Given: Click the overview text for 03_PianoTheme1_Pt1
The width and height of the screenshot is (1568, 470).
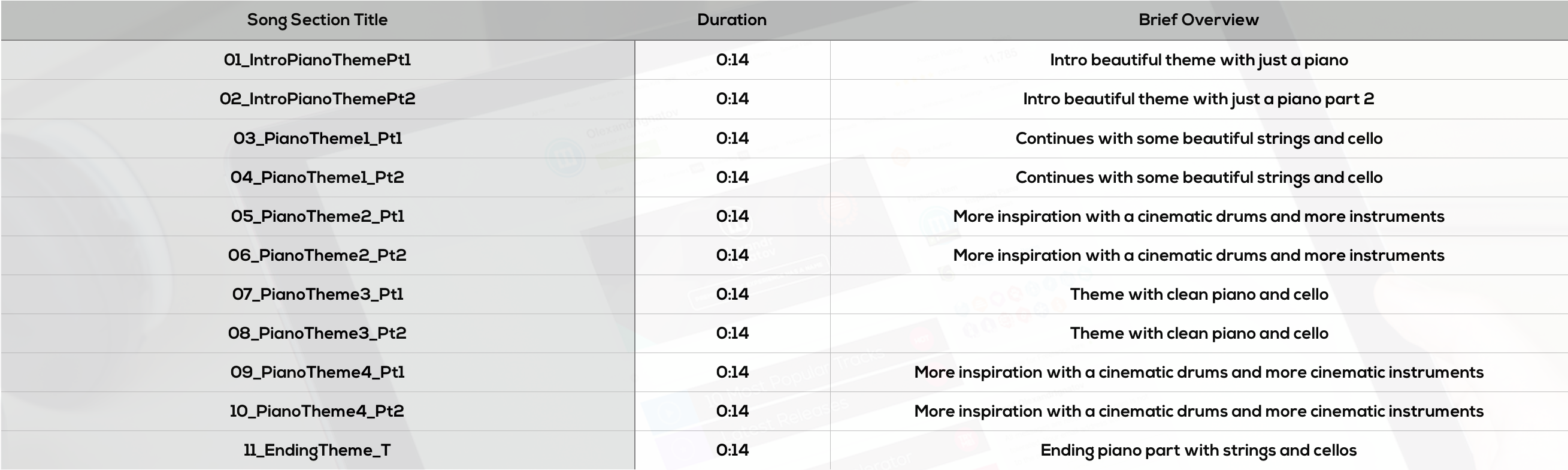Looking at the screenshot, I should [x=1199, y=138].
